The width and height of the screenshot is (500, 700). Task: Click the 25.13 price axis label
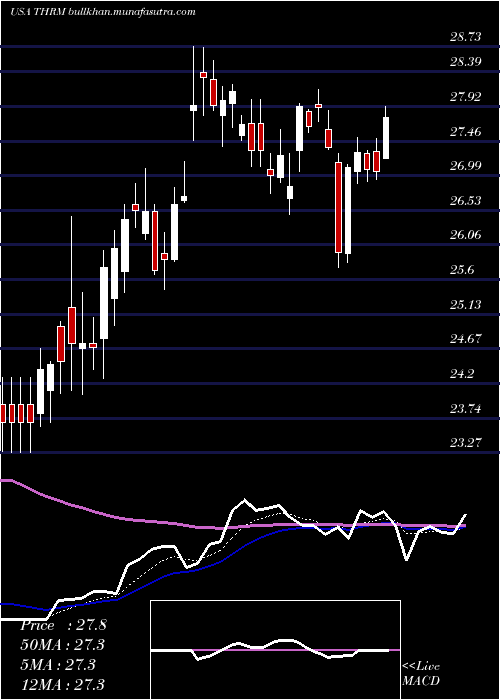pyautogui.click(x=466, y=304)
